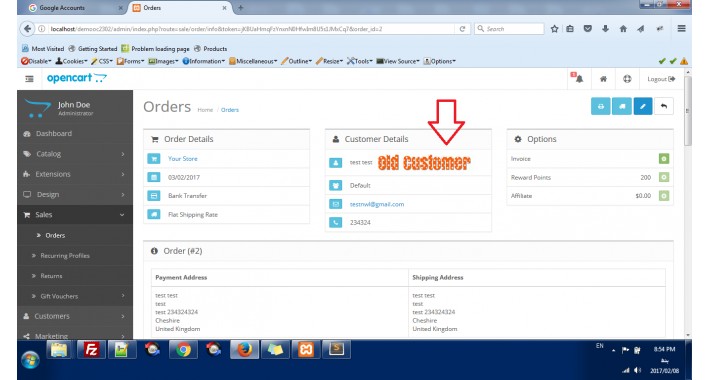The height and width of the screenshot is (380, 710).
Task: Click the Firefox home toolbar icon
Action: (623, 29)
